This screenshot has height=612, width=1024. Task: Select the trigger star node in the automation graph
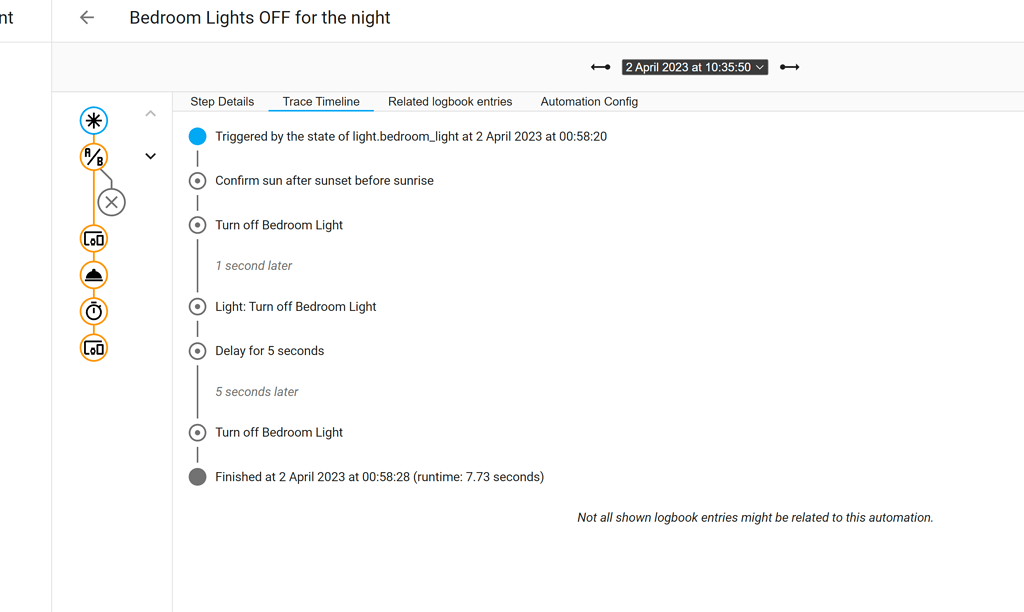[93, 120]
